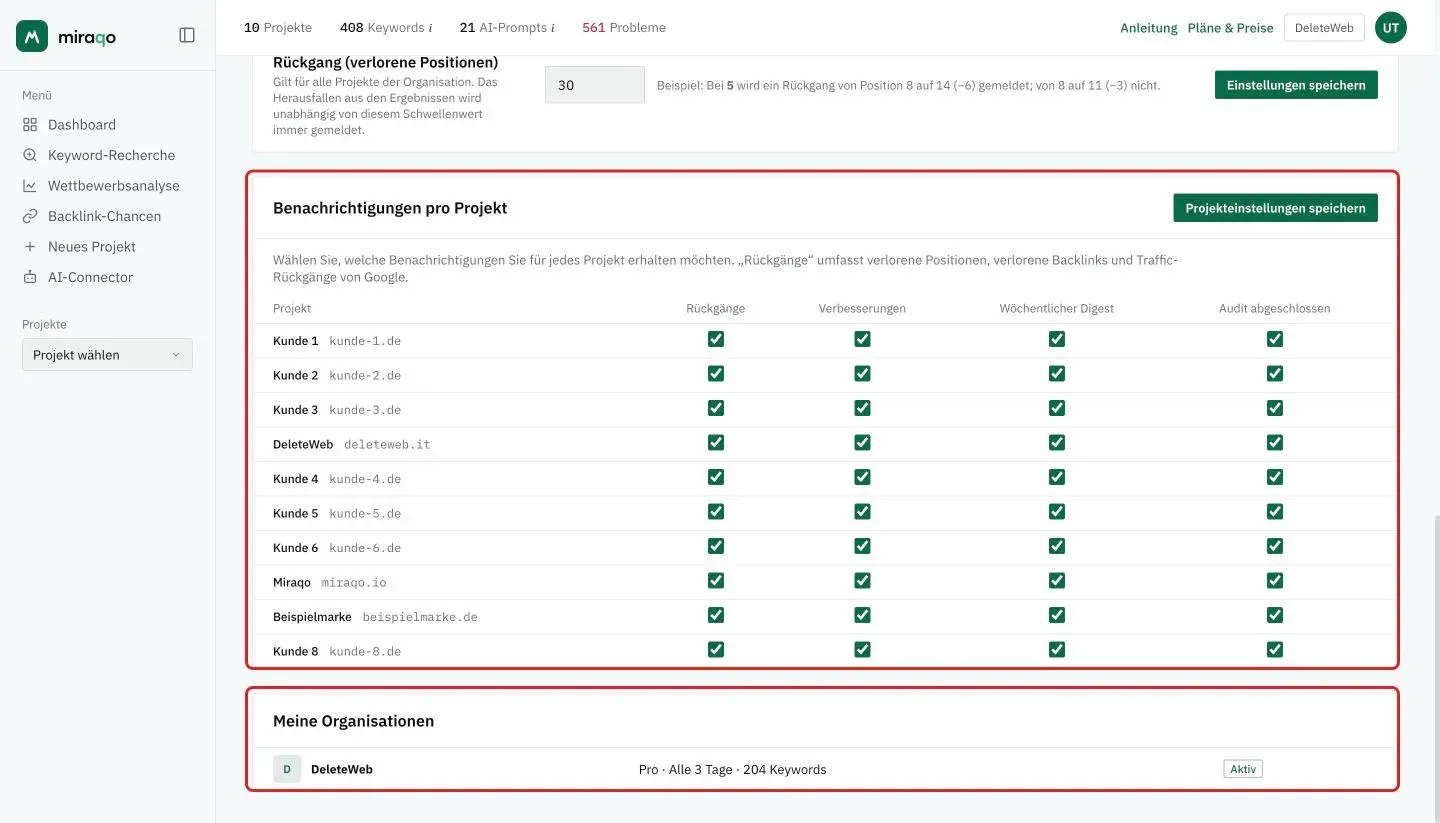
Task: Click the Dashboard grid icon
Action: click(x=30, y=125)
